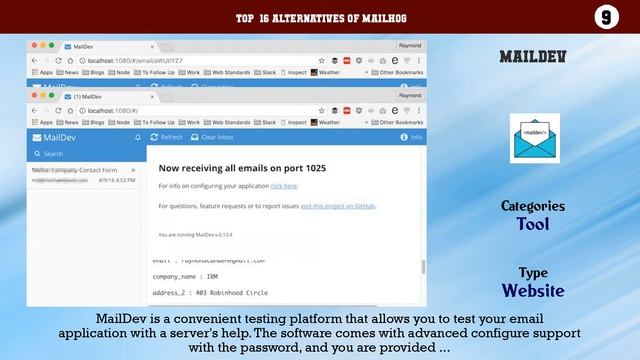Screen dimensions: 640x360
Task: Click the maildev envelope logo thumbnail
Action: (535, 138)
